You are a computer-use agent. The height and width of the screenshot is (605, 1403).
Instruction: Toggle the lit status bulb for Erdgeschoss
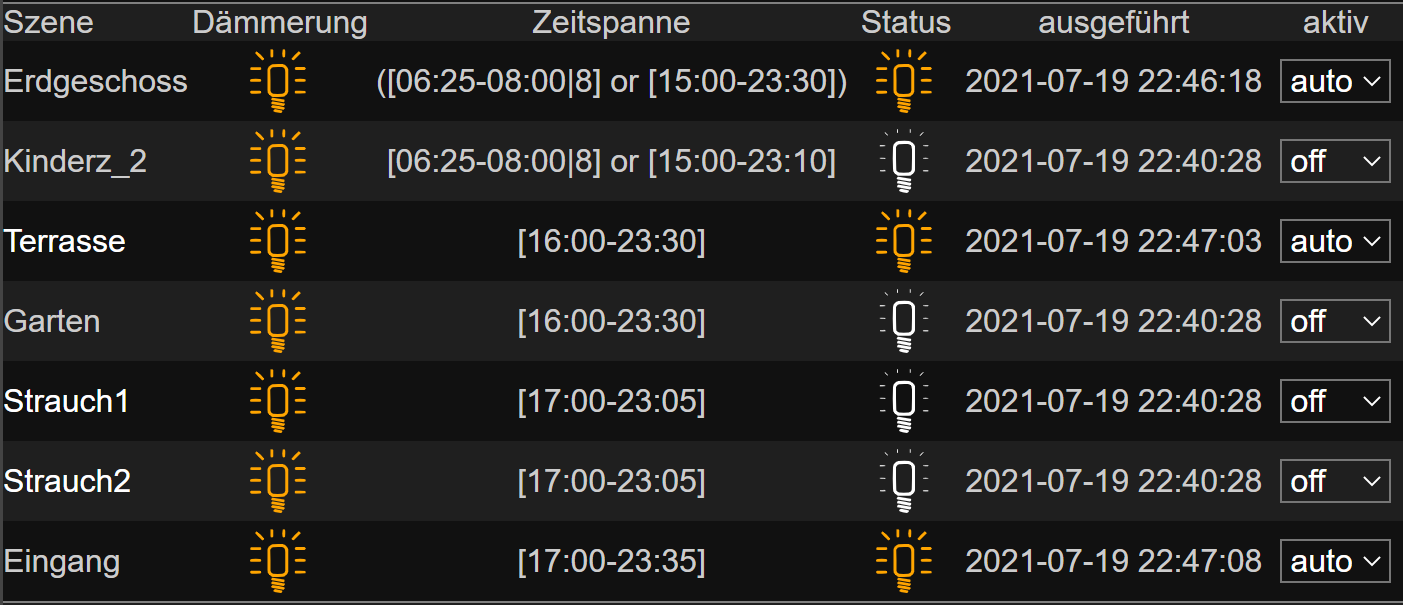point(903,81)
